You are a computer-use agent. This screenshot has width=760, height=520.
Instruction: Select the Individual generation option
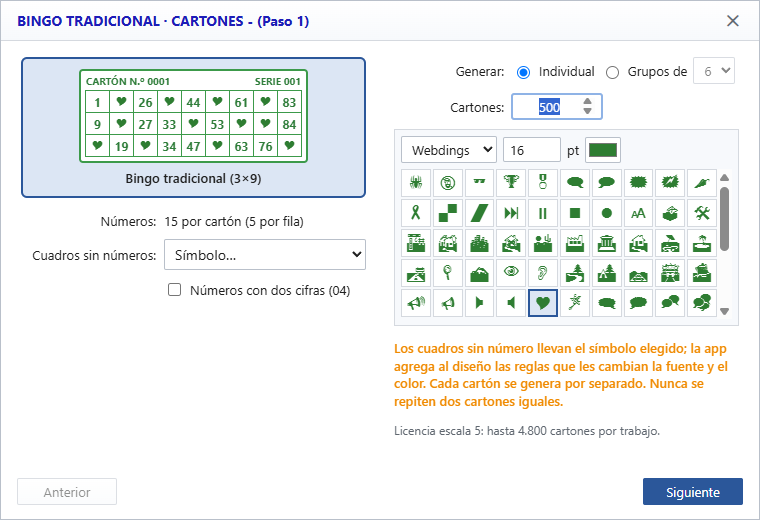[523, 72]
